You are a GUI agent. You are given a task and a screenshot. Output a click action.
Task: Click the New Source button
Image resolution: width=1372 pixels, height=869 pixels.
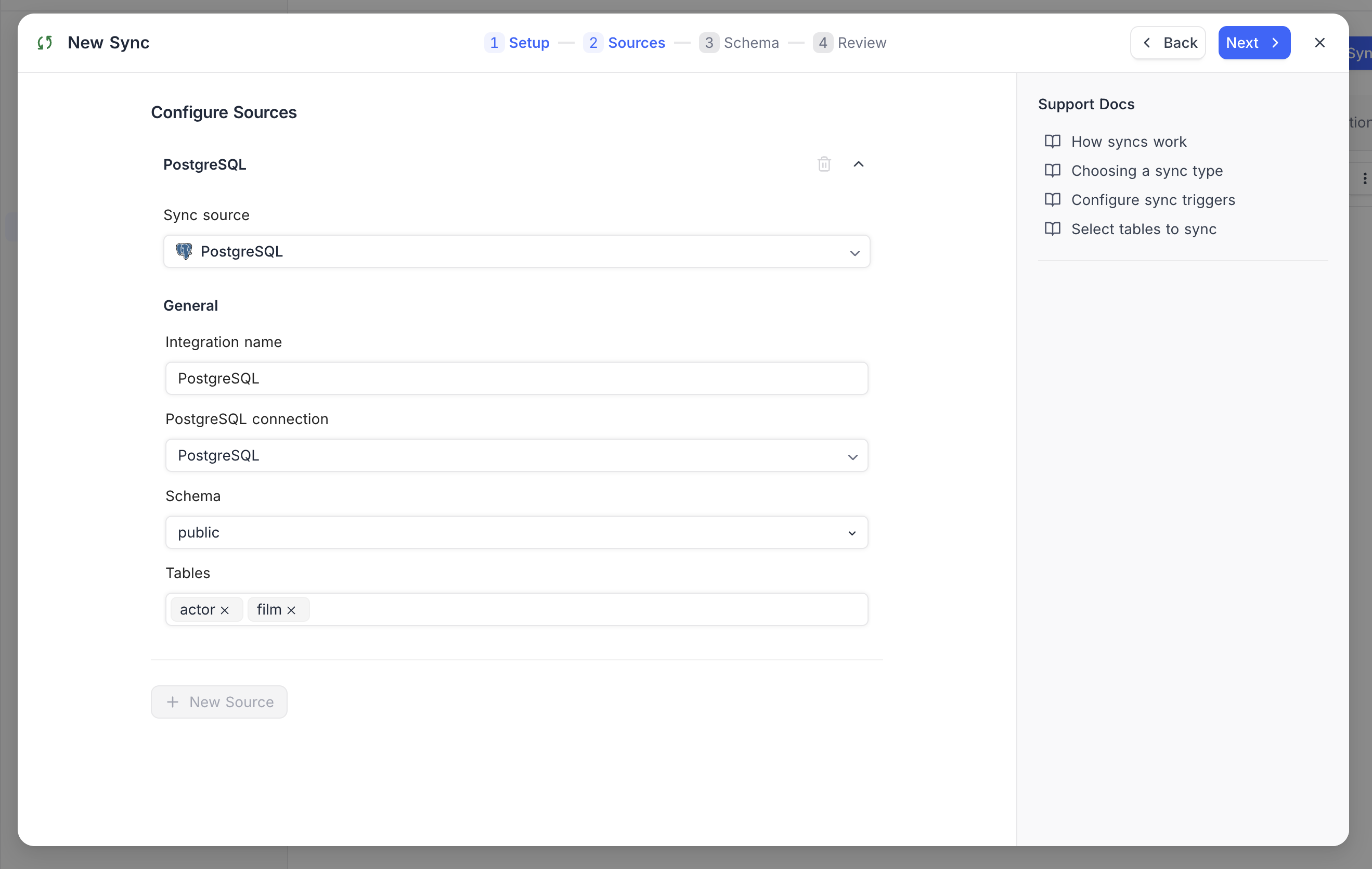click(x=219, y=701)
